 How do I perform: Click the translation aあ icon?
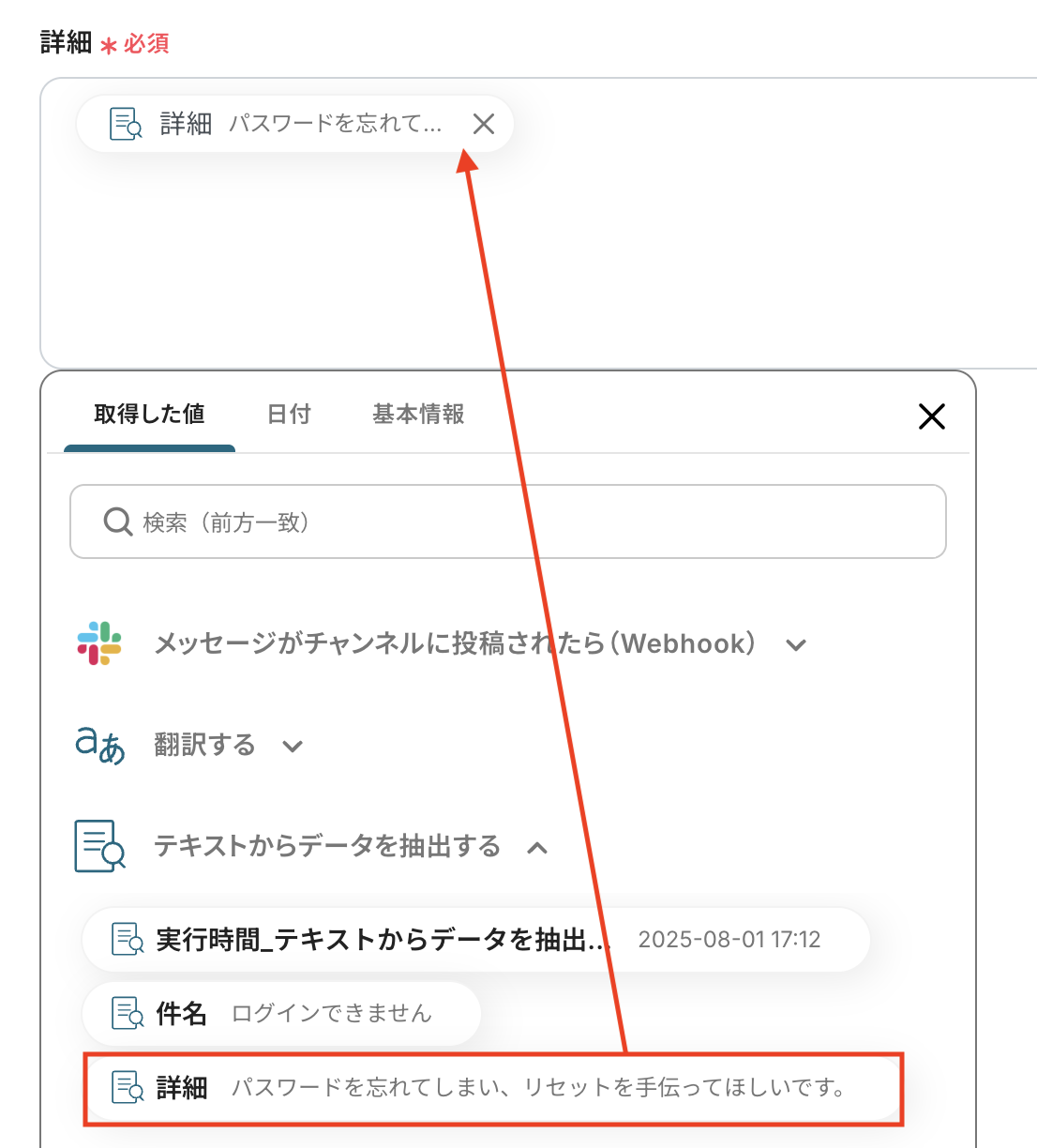pos(99,746)
